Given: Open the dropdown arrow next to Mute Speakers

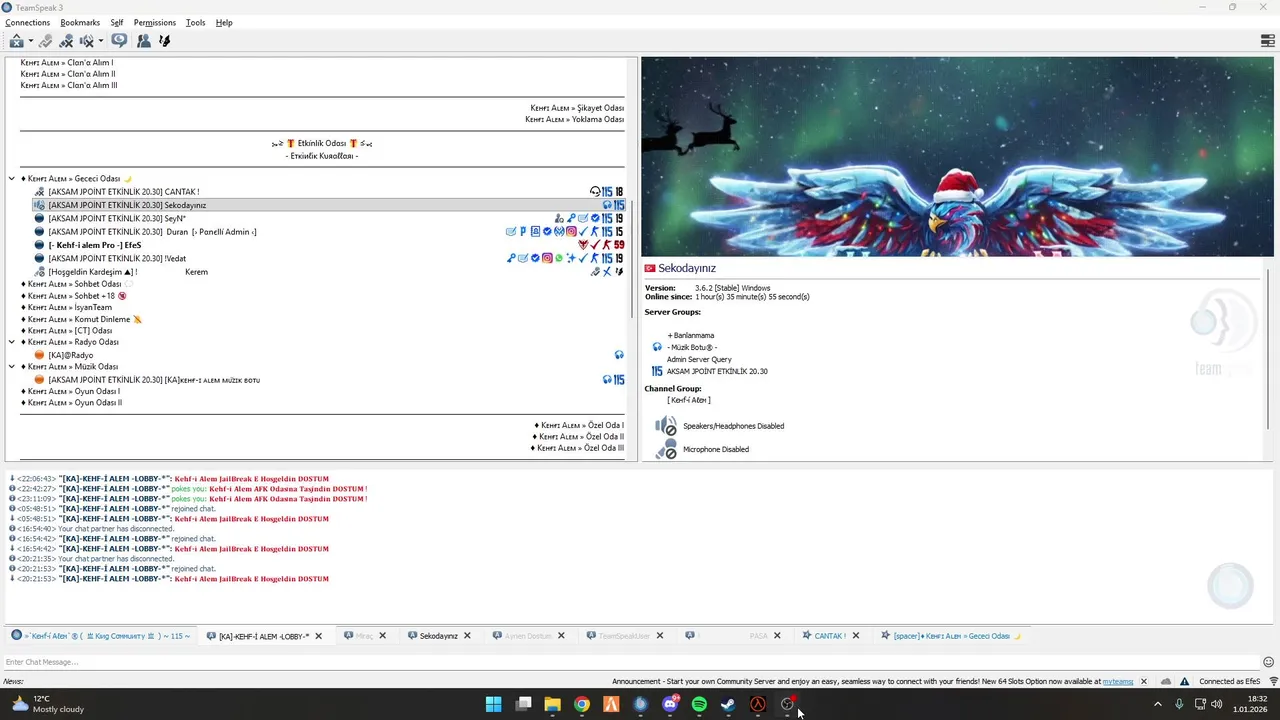Looking at the screenshot, I should click(x=101, y=41).
